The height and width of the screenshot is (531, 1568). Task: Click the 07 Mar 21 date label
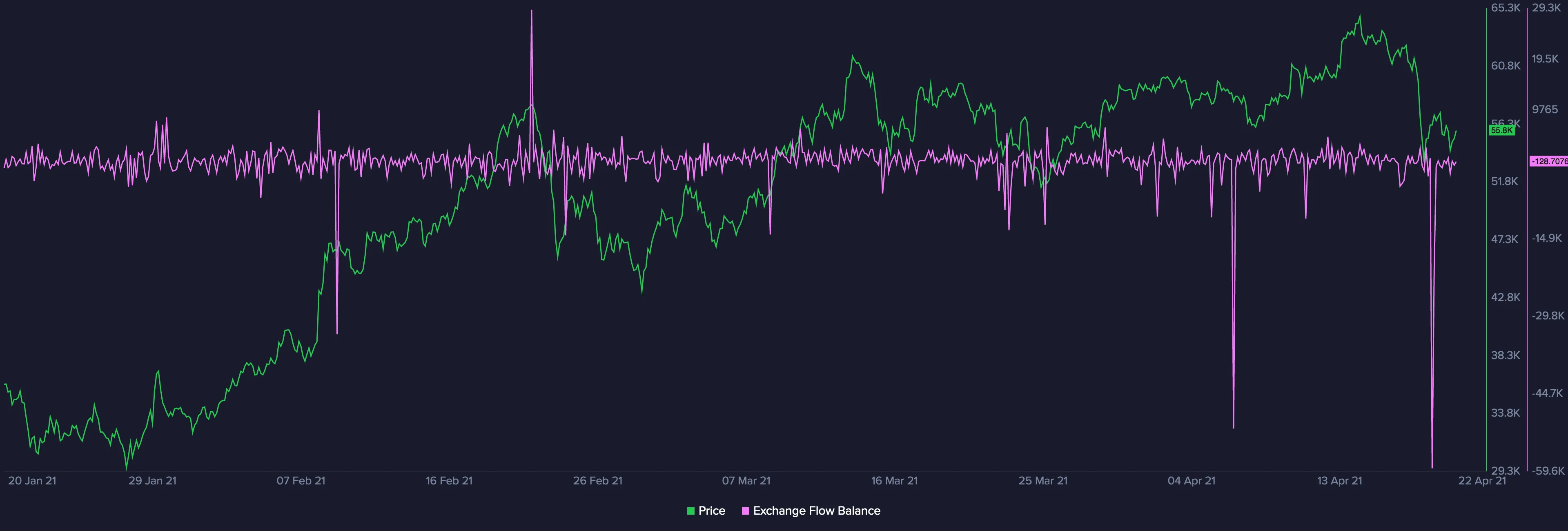(746, 480)
